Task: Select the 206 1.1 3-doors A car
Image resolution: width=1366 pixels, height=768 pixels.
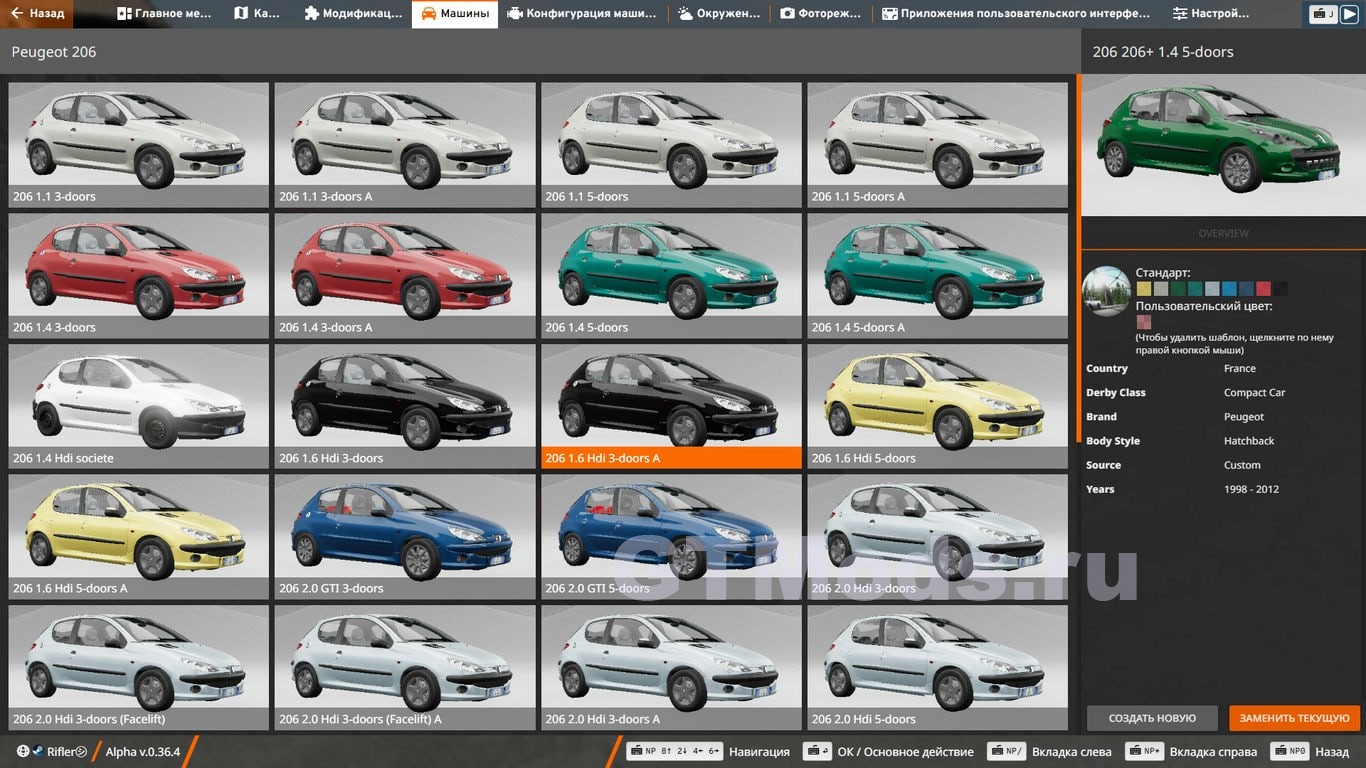Action: tap(405, 144)
